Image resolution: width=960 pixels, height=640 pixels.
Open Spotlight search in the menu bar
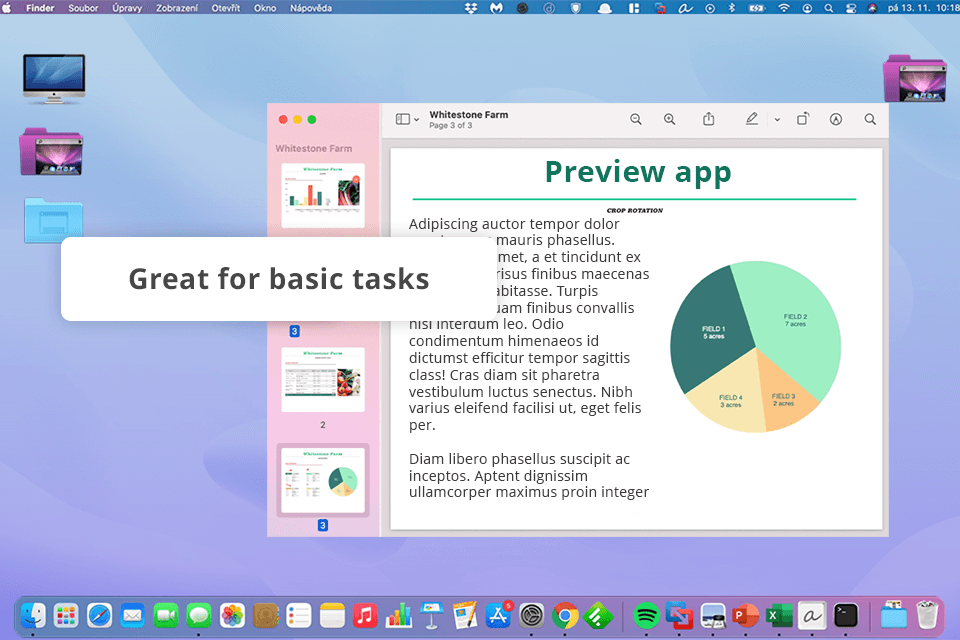coord(828,8)
